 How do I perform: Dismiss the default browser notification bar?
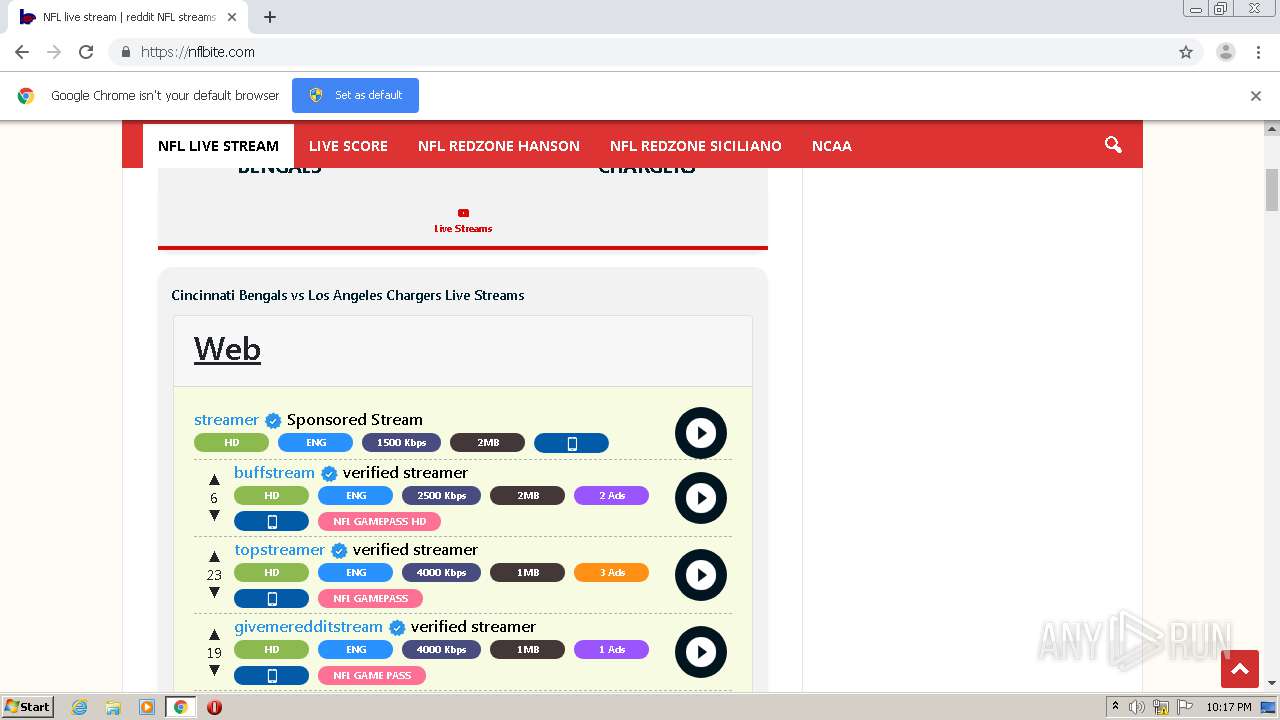click(1256, 96)
